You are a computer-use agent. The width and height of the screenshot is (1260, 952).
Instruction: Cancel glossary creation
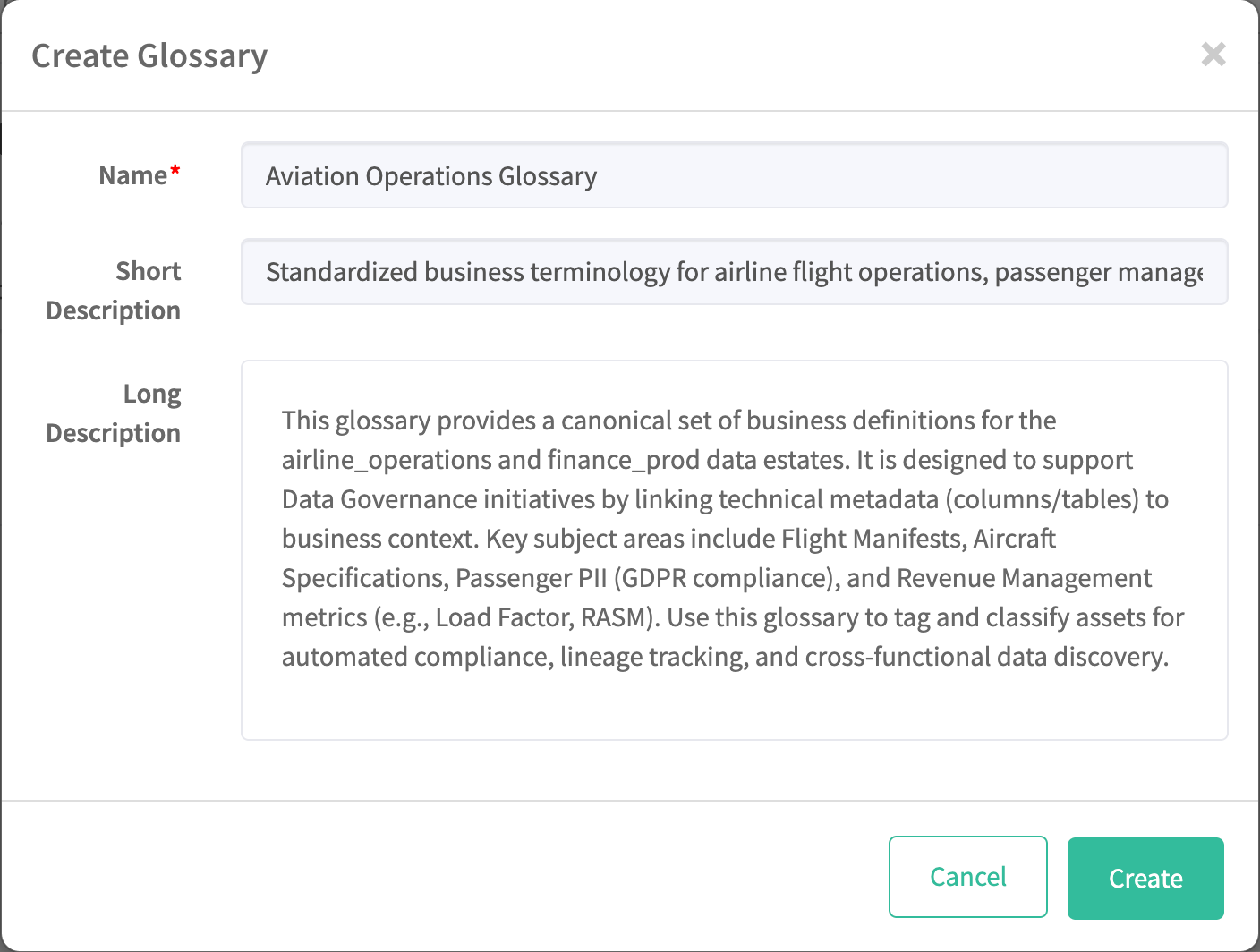967,877
